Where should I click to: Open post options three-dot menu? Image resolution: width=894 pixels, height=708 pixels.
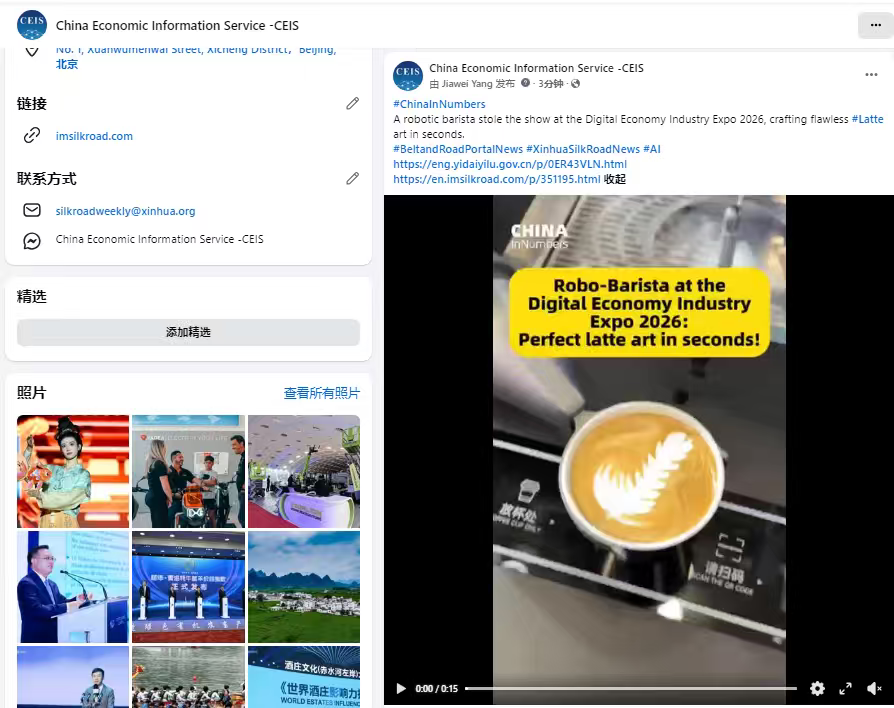click(871, 75)
